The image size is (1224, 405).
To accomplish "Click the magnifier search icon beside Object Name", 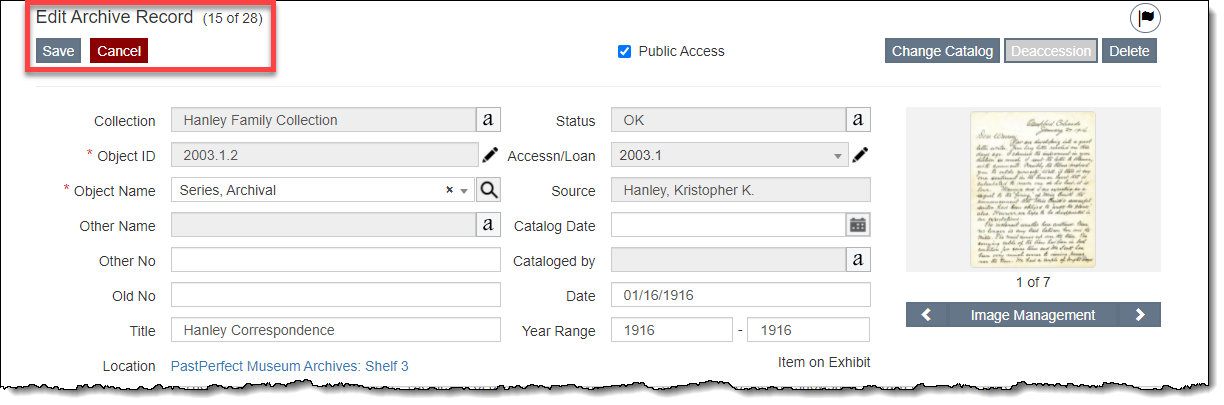I will click(488, 190).
